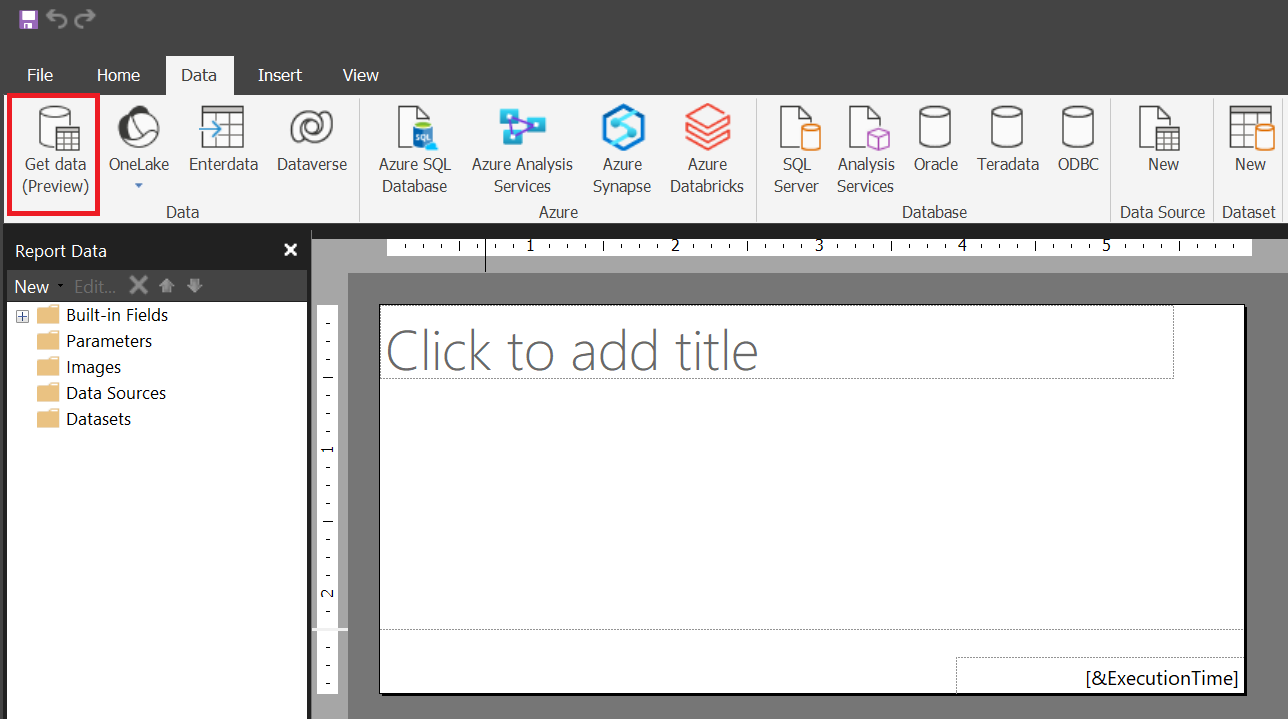1288x719 pixels.
Task: Select the Images folder
Action: (79, 367)
